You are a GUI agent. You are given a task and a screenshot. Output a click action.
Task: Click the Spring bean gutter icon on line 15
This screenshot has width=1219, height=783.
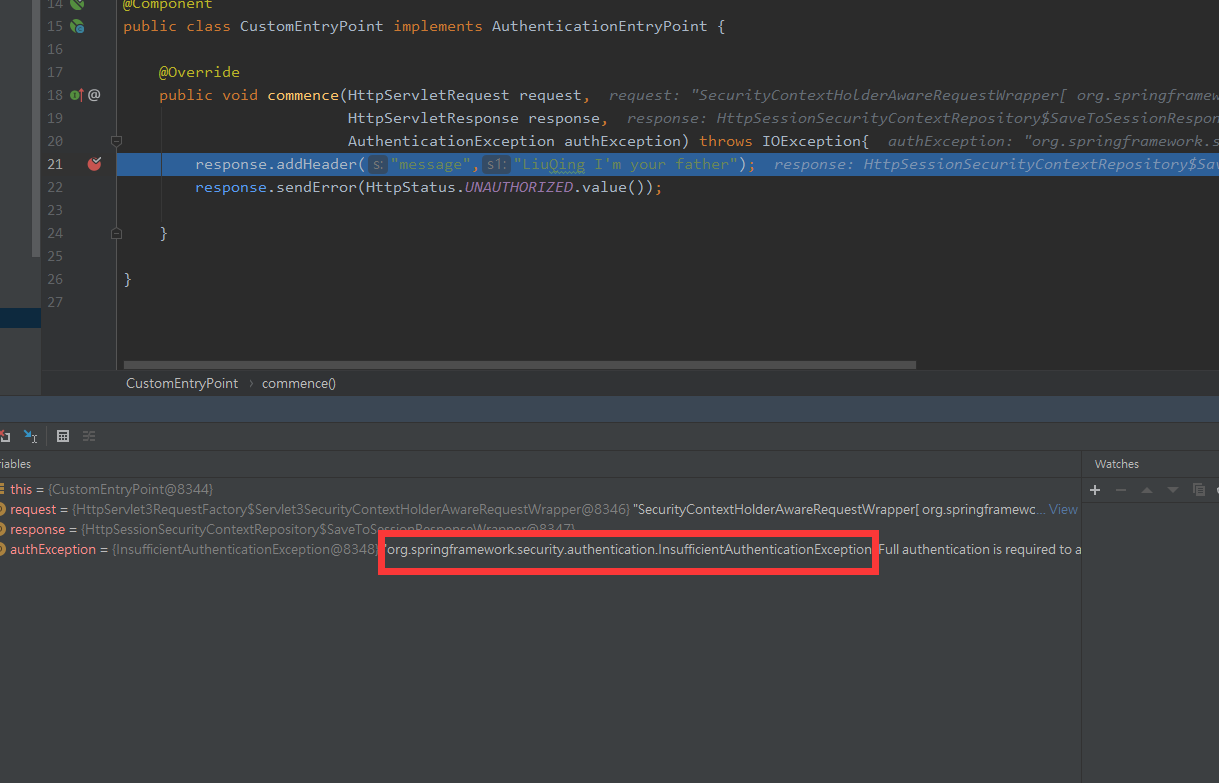pyautogui.click(x=77, y=26)
